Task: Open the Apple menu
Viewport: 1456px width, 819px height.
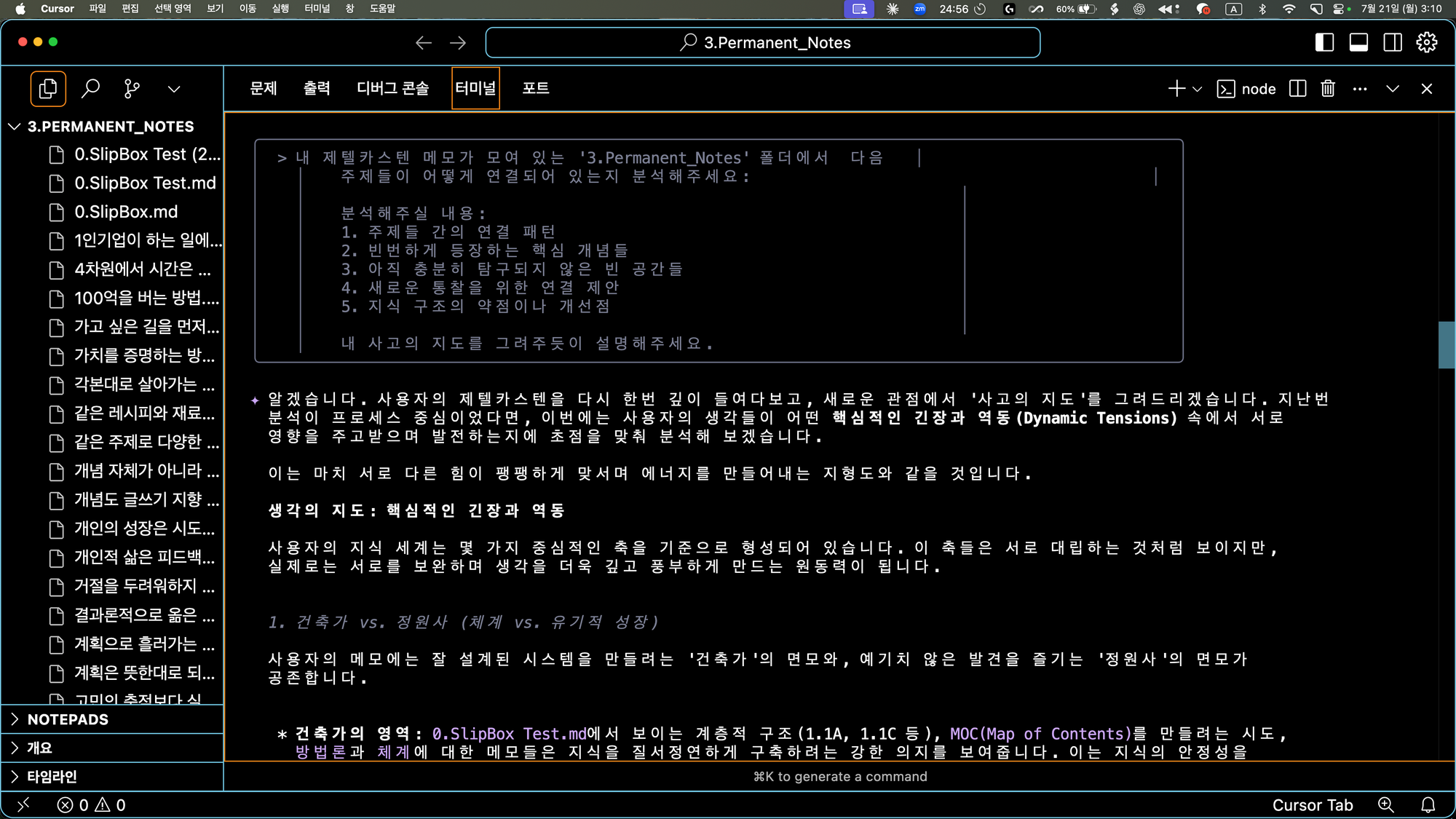Action: click(20, 9)
